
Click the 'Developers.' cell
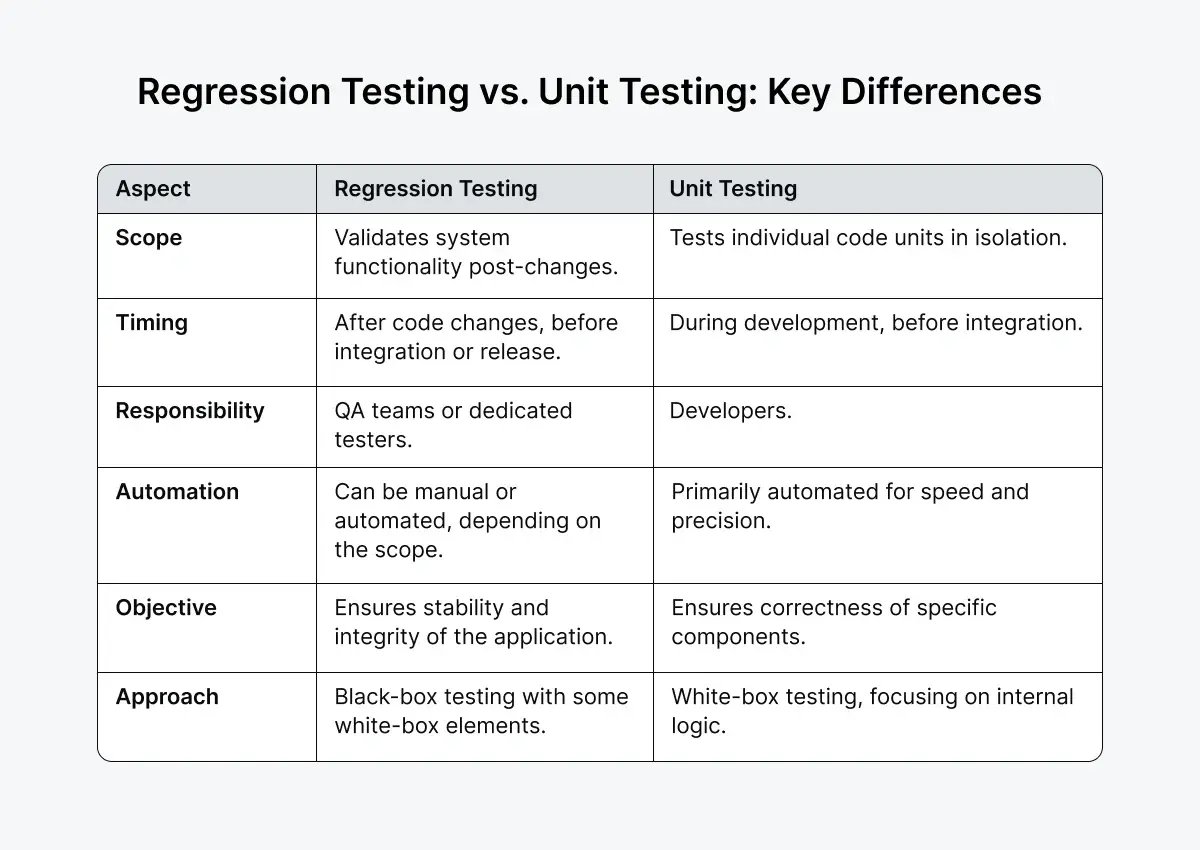click(730, 411)
